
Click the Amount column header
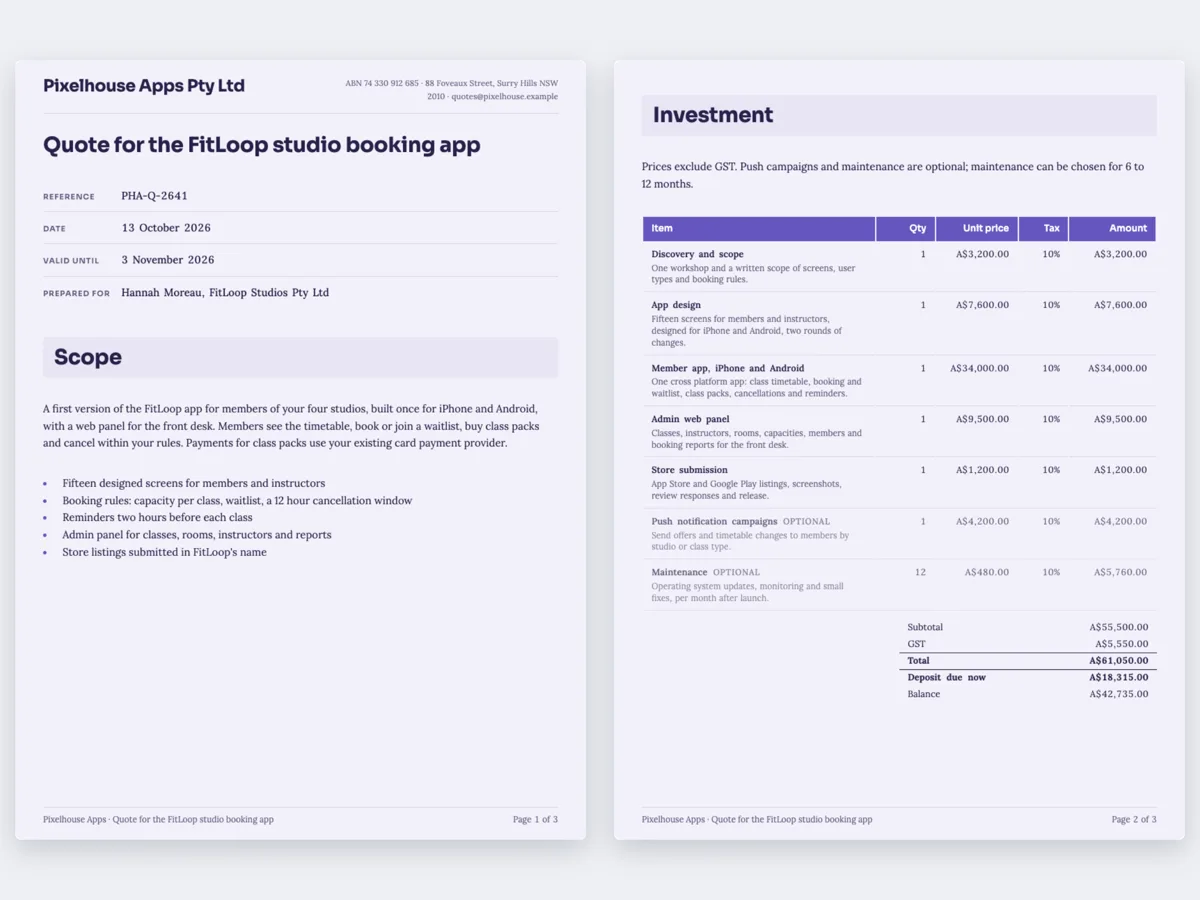(x=1112, y=229)
